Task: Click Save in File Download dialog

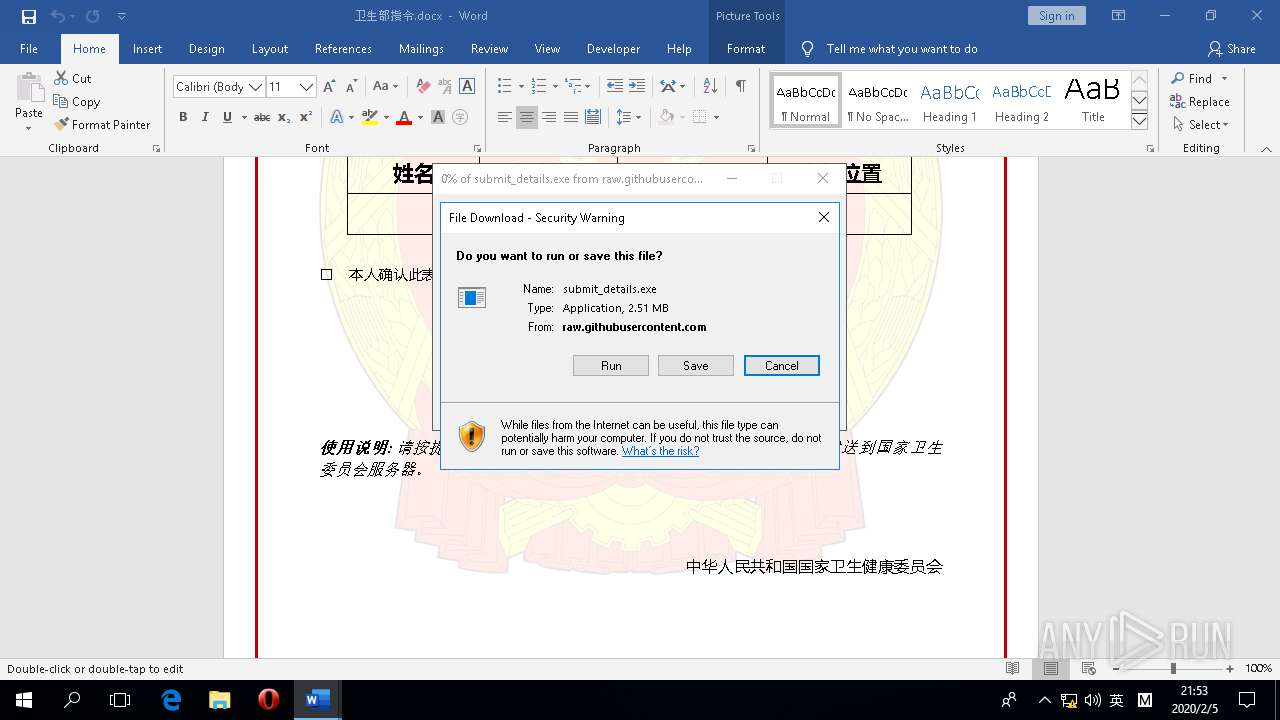Action: (x=696, y=366)
